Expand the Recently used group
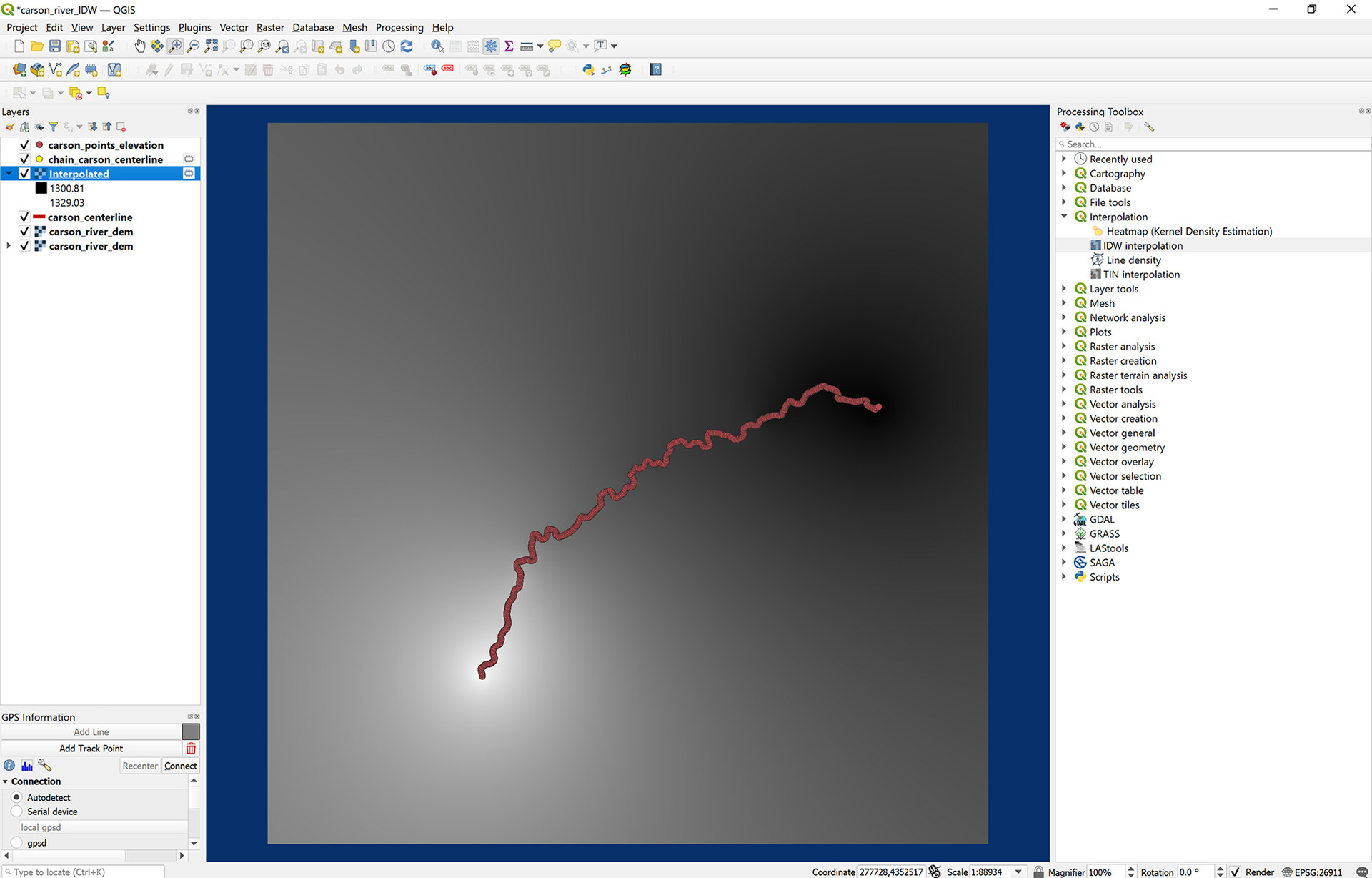Image resolution: width=1372 pixels, height=878 pixels. click(x=1064, y=159)
